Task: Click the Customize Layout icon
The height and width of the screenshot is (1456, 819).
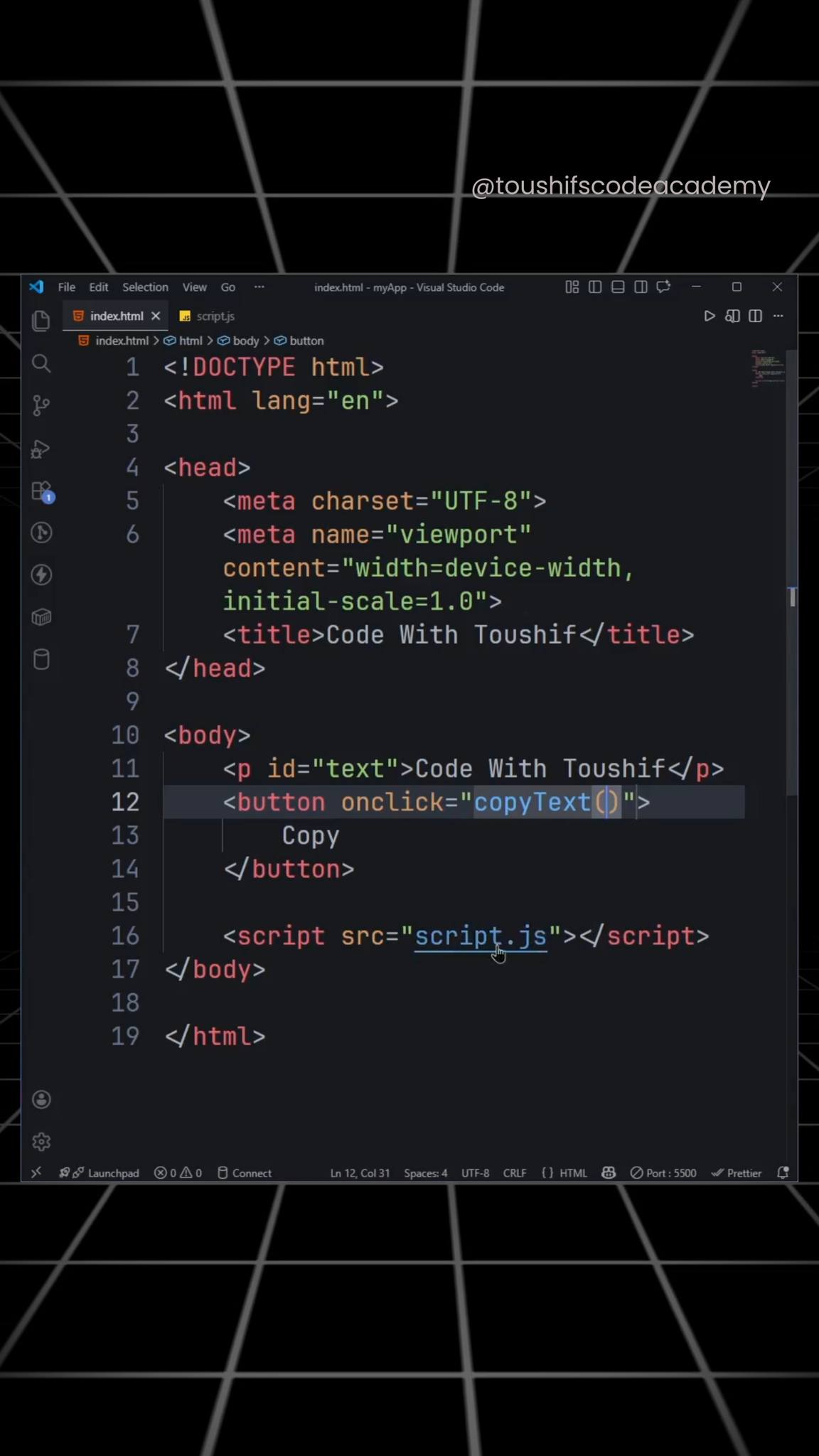Action: [x=572, y=287]
